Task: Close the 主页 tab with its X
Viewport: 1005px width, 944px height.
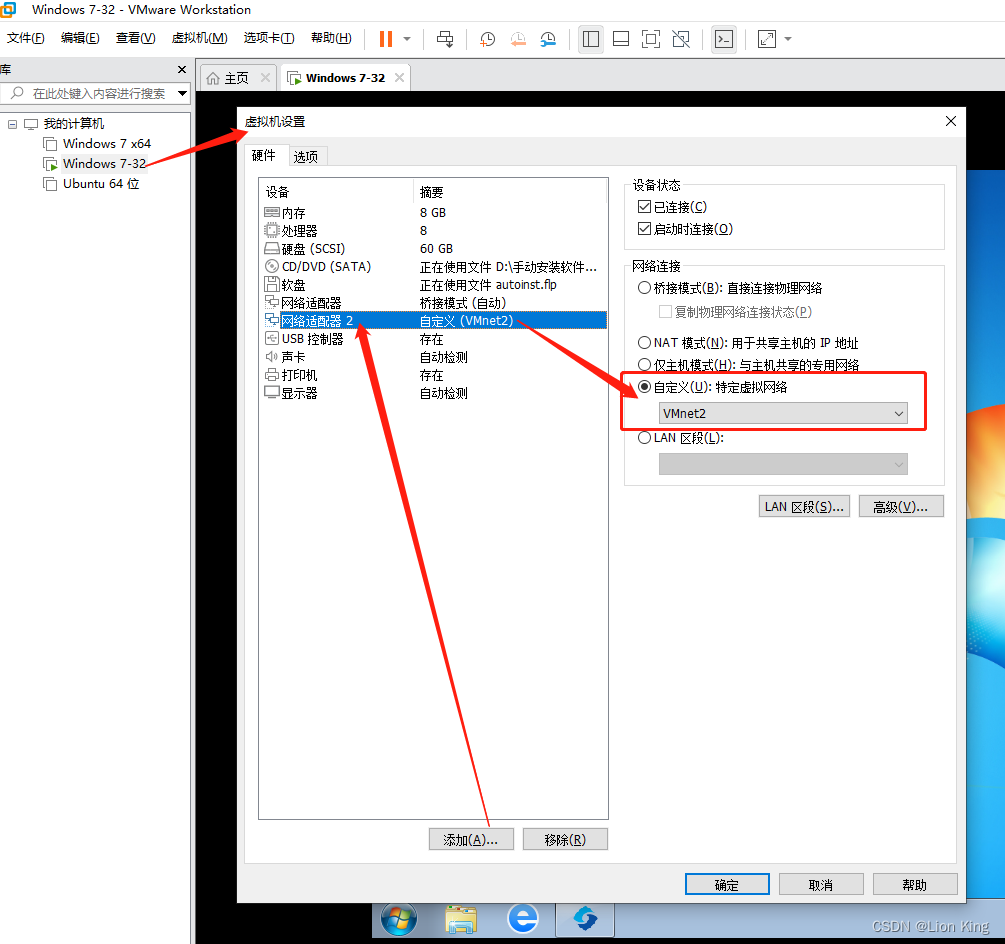Action: click(x=265, y=78)
